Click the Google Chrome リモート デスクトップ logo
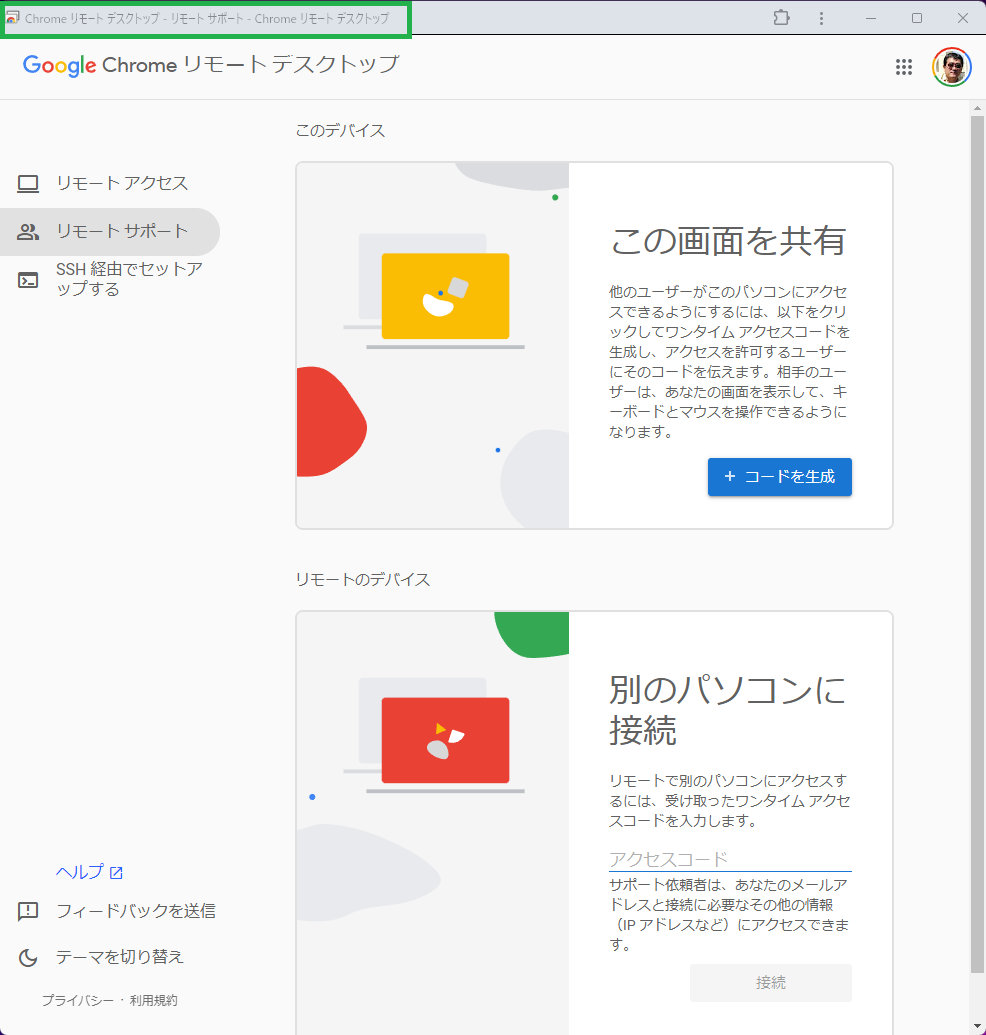This screenshot has height=1035, width=986. click(x=211, y=65)
